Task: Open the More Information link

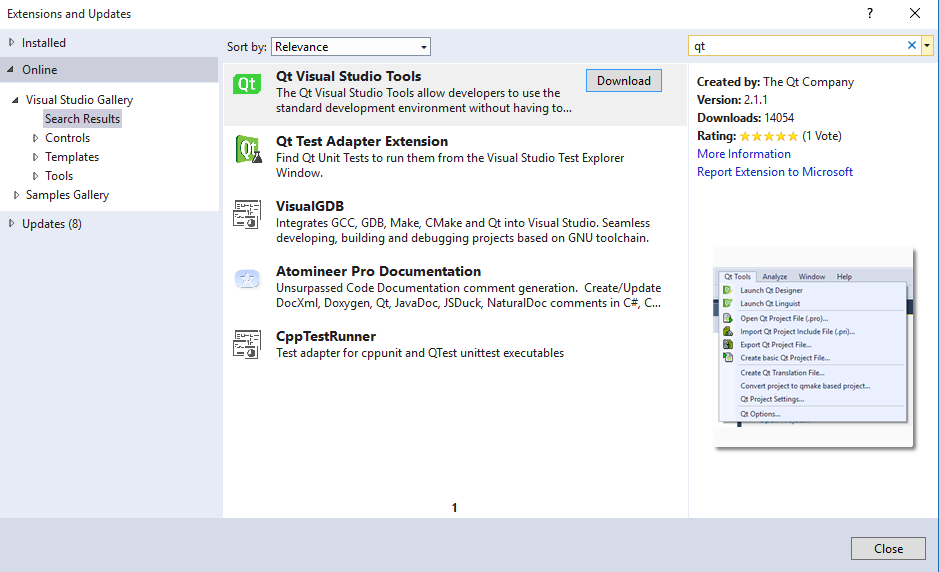Action: pyautogui.click(x=744, y=154)
